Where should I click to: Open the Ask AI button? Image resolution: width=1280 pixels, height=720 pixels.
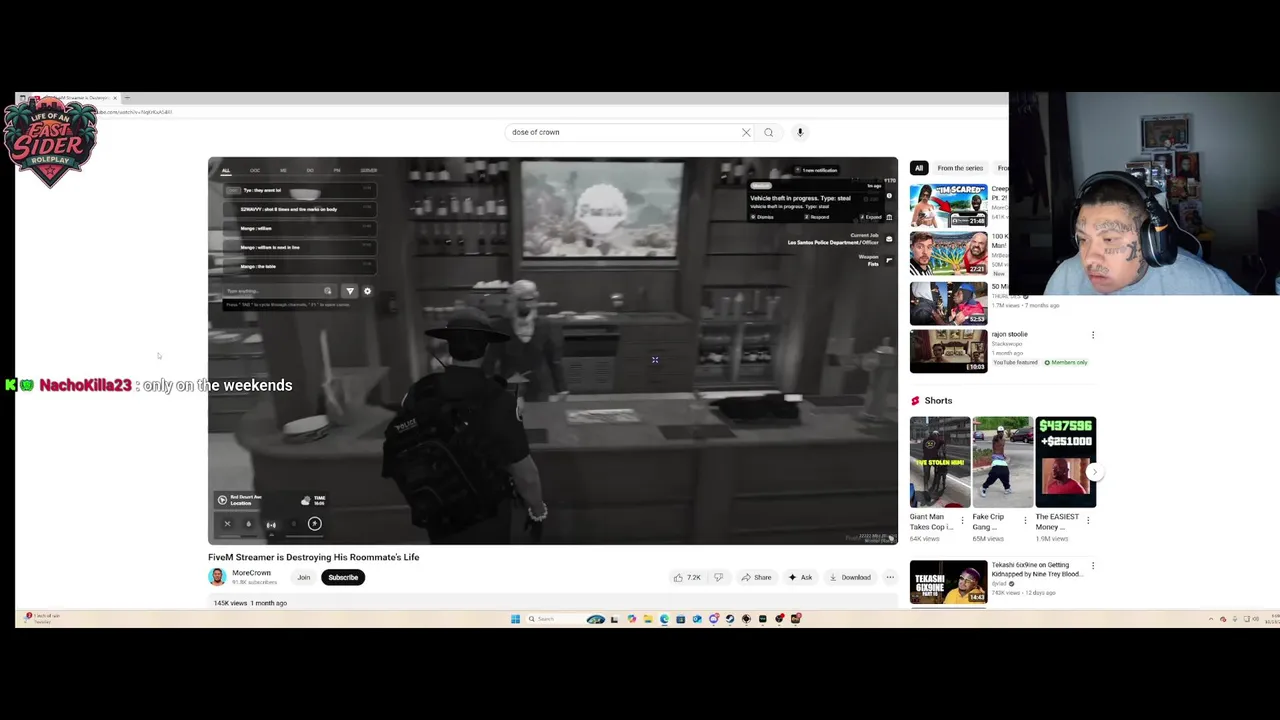(800, 577)
